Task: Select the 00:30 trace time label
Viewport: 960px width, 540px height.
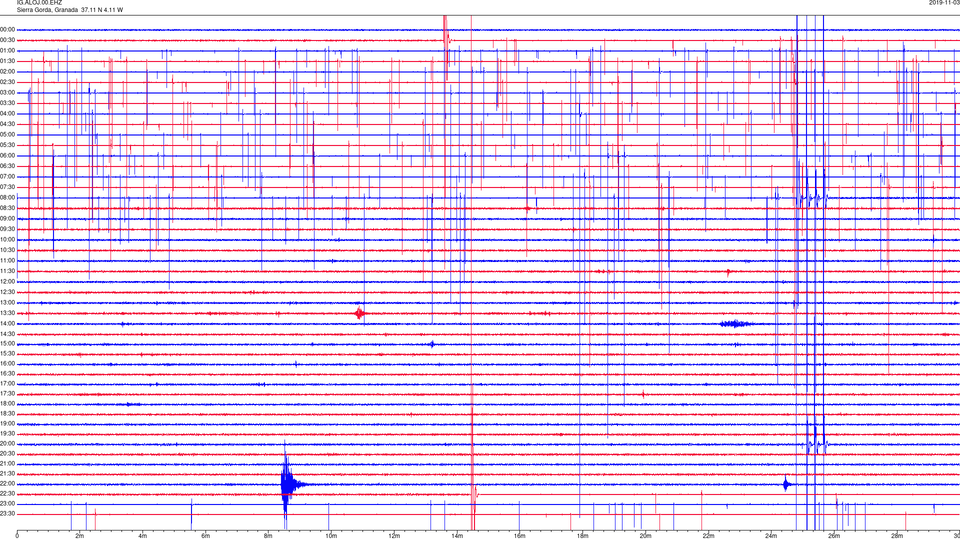Action: (8, 40)
